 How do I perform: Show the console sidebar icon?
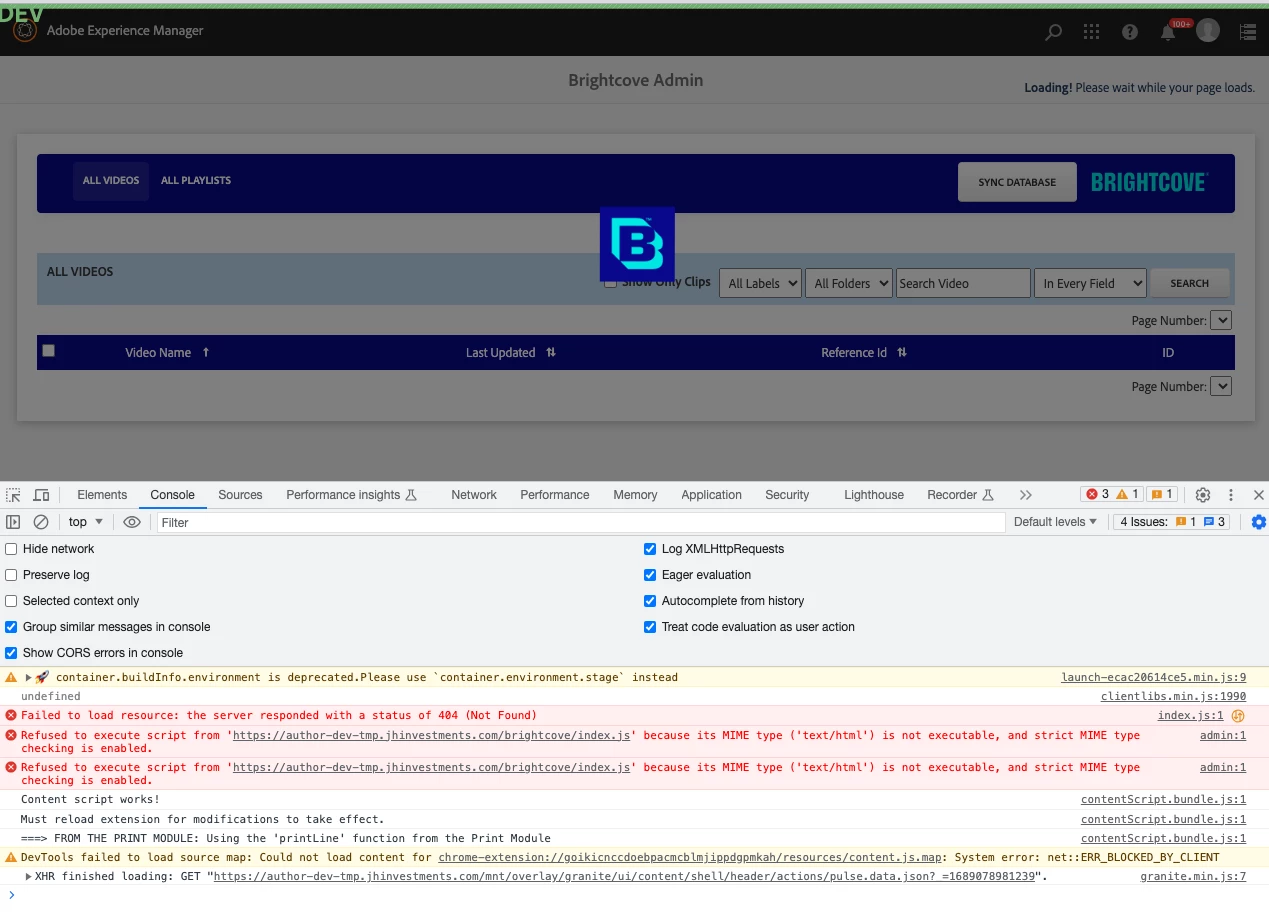[13, 522]
